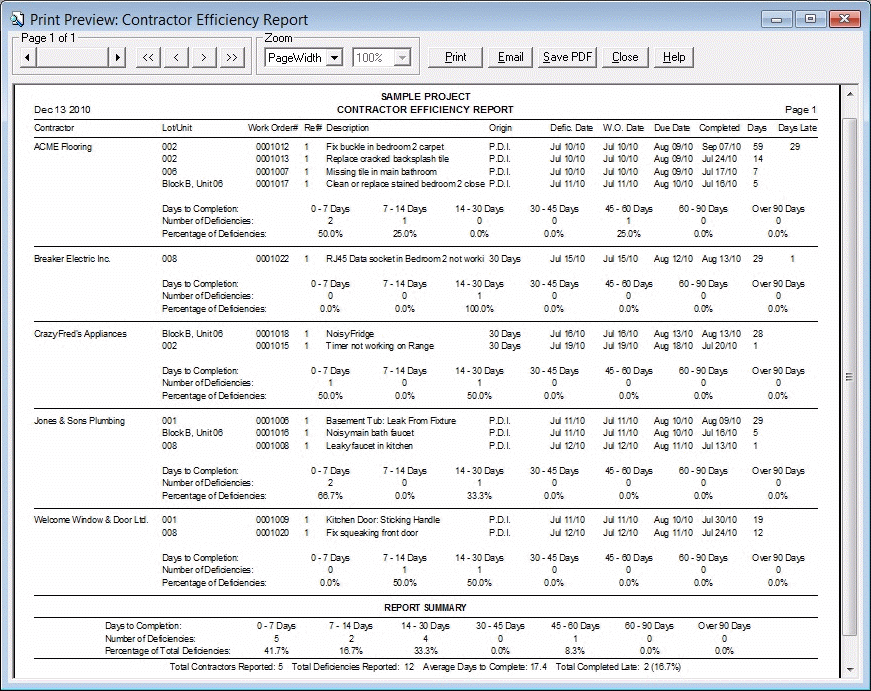Viewport: 871px width, 691px height.
Task: Maximize the Print Preview window
Action: (x=810, y=19)
